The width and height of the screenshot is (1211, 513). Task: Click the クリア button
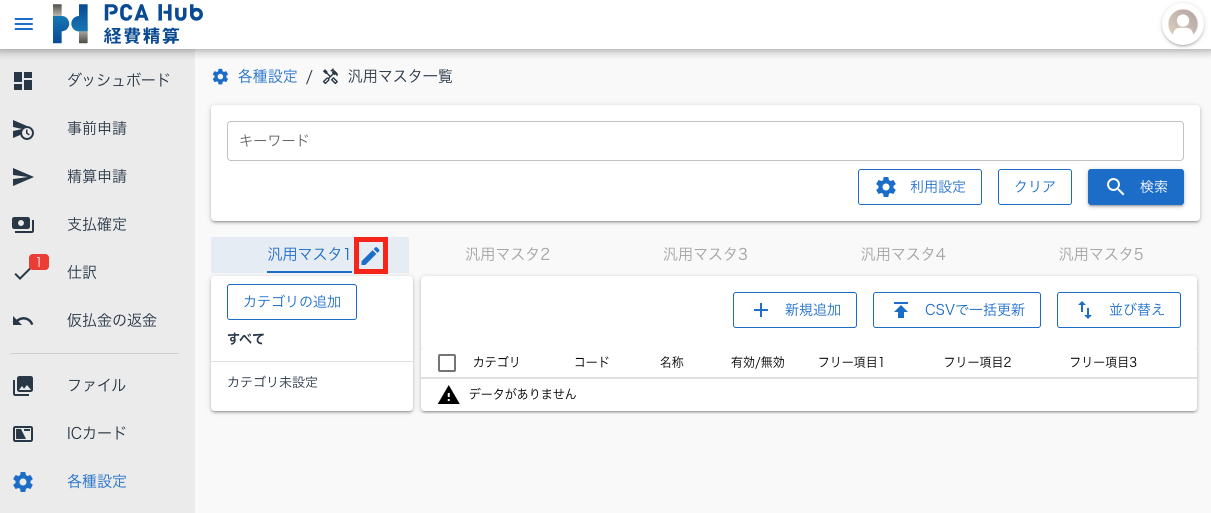click(x=1035, y=187)
